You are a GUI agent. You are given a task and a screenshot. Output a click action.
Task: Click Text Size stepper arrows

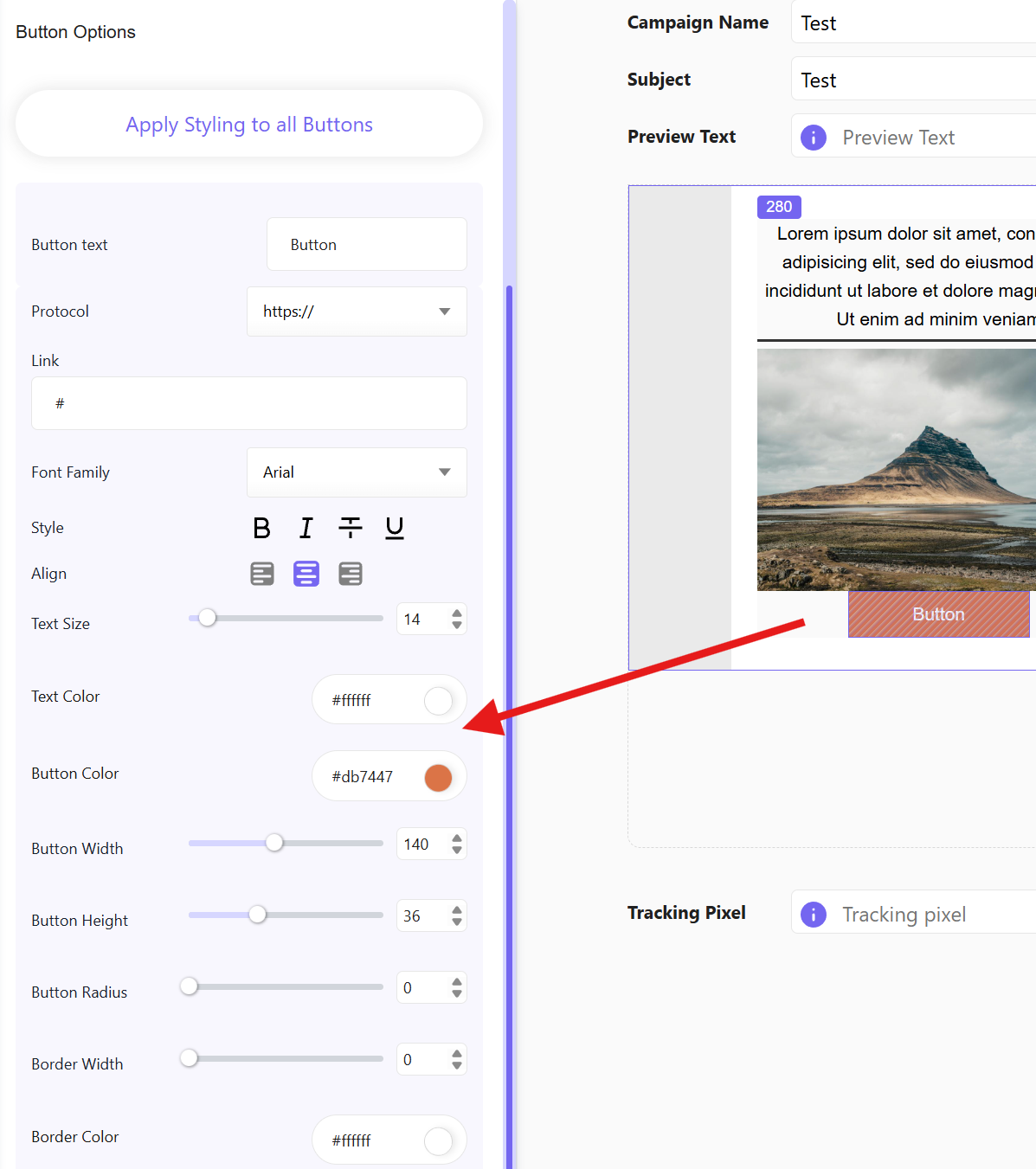pos(457,619)
